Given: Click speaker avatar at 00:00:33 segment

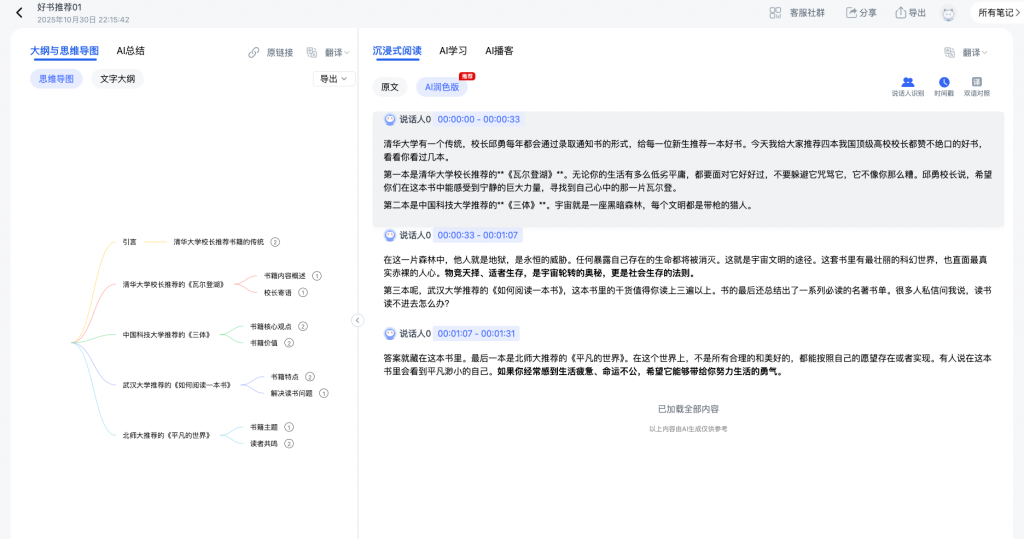Looking at the screenshot, I should tap(390, 235).
